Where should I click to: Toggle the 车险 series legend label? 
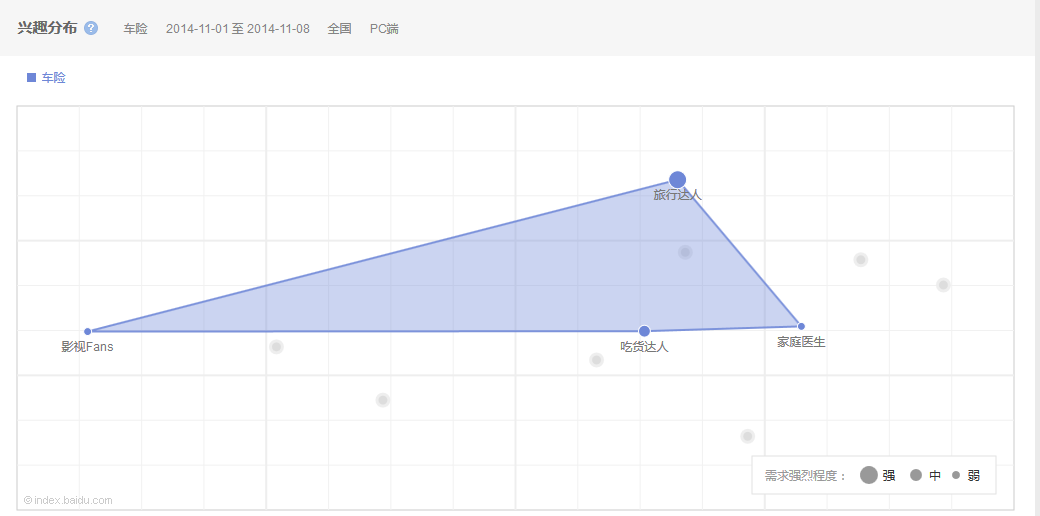pyautogui.click(x=54, y=77)
